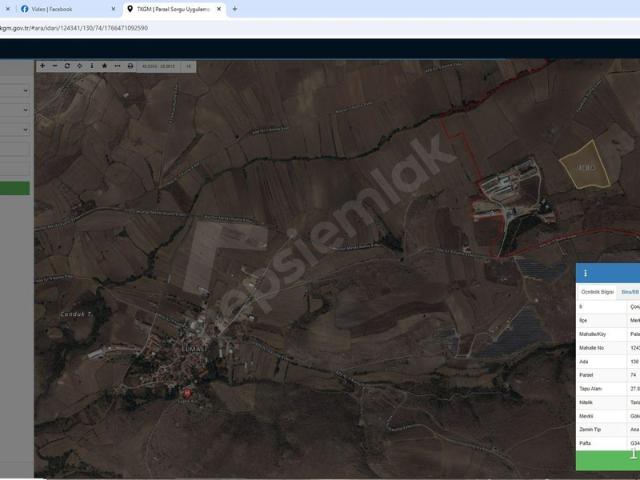
Task: Click the İlçe row label
Action: click(583, 320)
